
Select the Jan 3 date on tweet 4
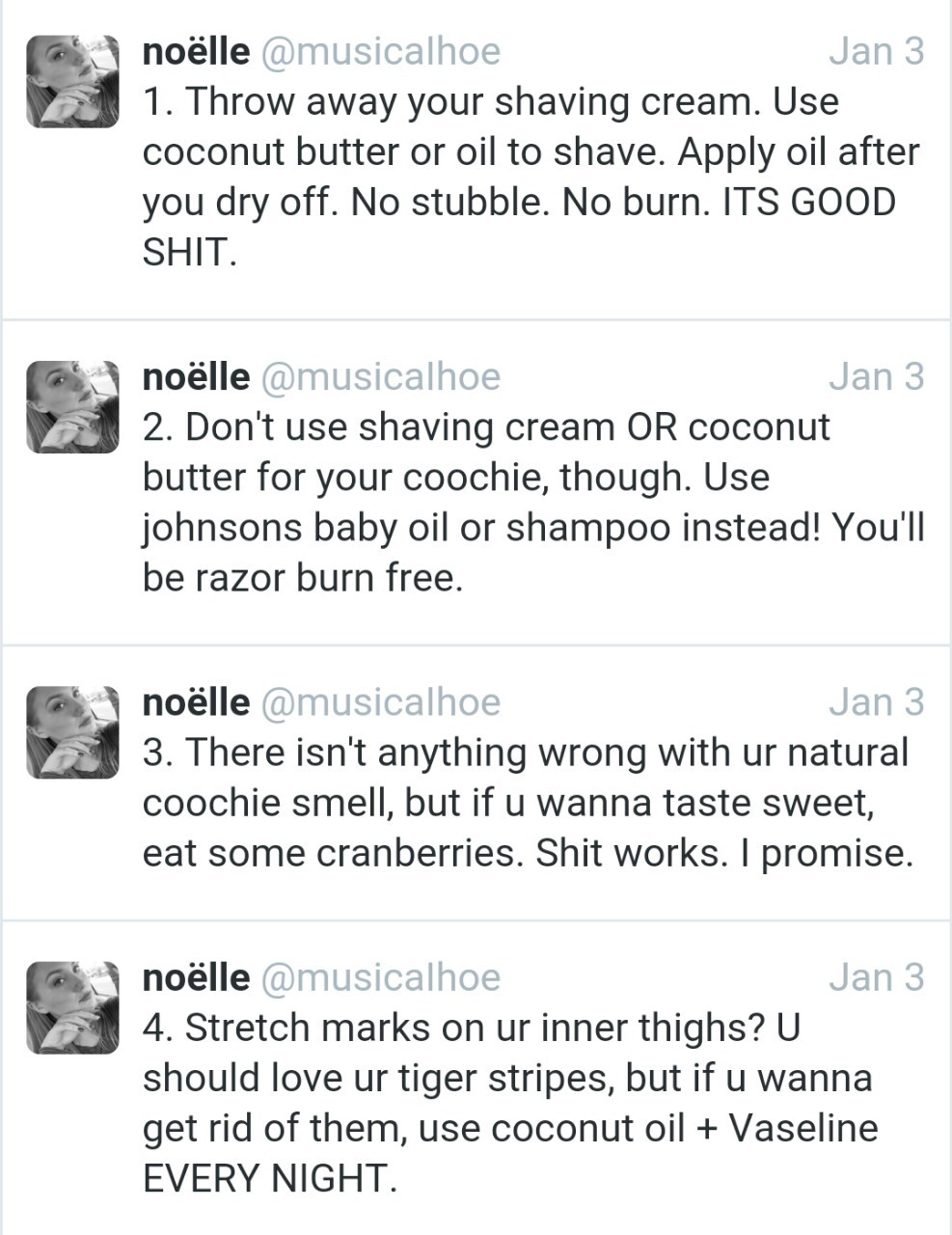tap(876, 976)
